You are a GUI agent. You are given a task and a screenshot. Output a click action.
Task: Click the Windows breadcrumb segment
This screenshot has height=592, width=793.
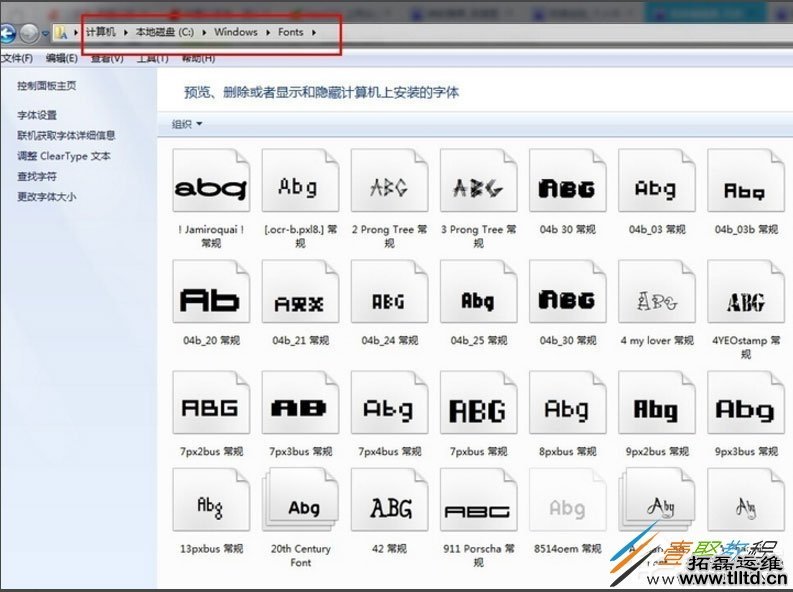click(x=236, y=32)
